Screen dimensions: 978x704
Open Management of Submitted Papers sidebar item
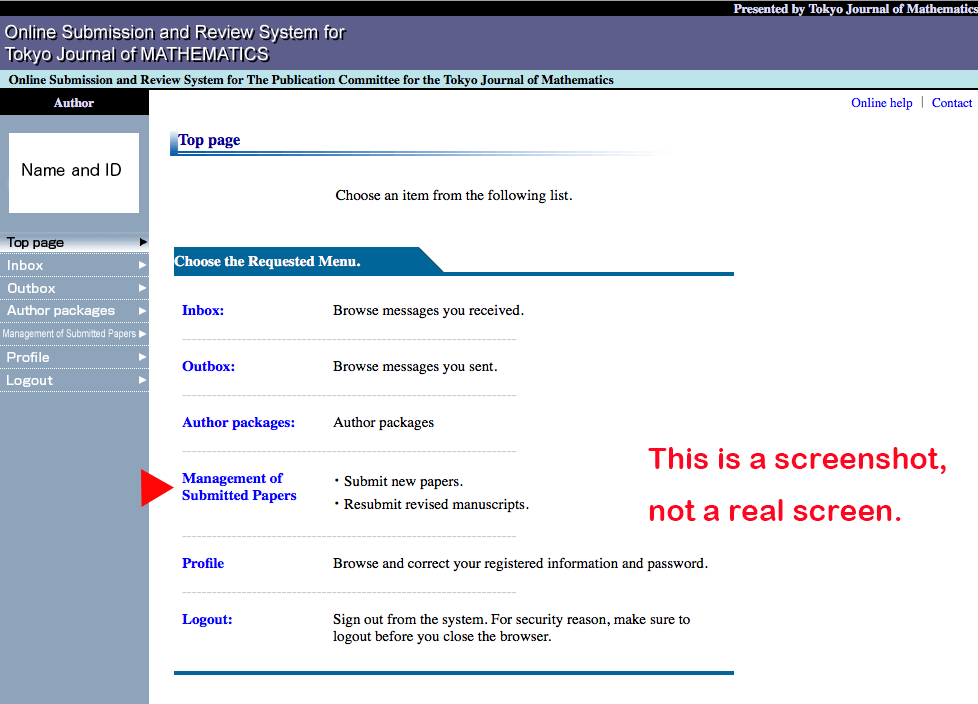[74, 334]
